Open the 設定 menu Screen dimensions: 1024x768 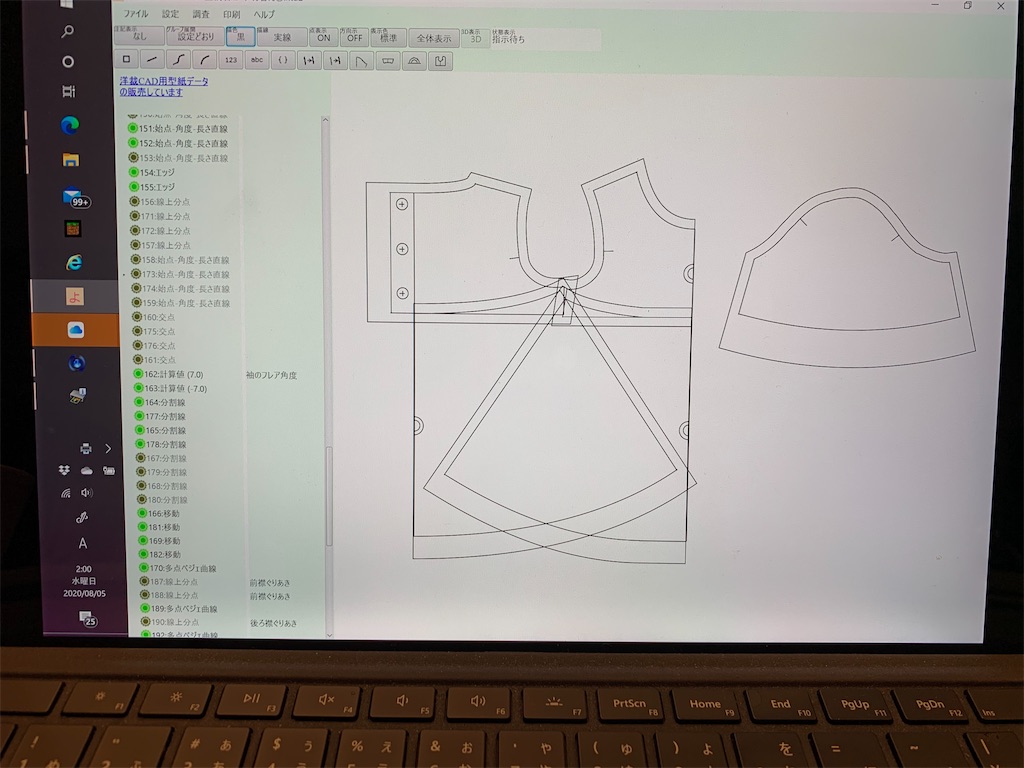point(170,14)
